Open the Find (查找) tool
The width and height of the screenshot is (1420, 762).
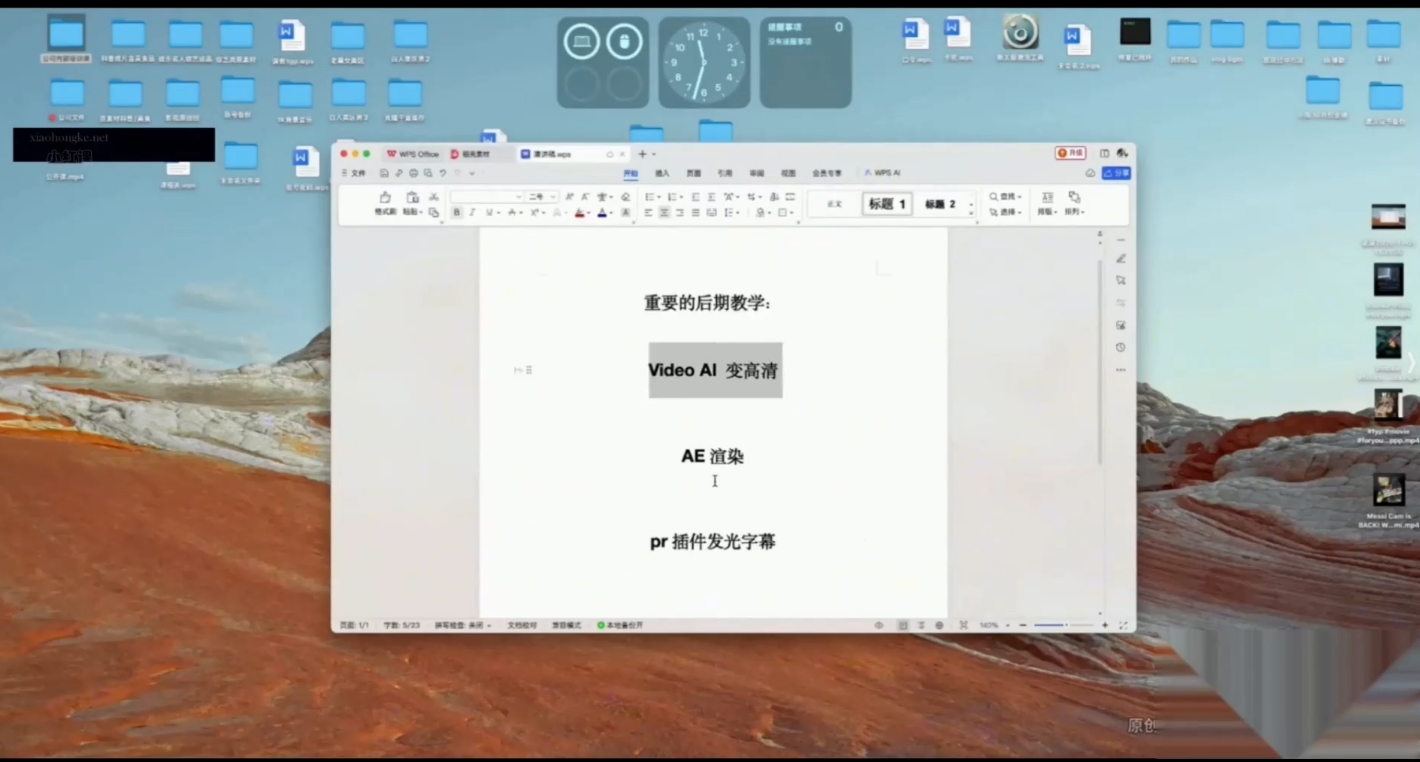(1005, 197)
